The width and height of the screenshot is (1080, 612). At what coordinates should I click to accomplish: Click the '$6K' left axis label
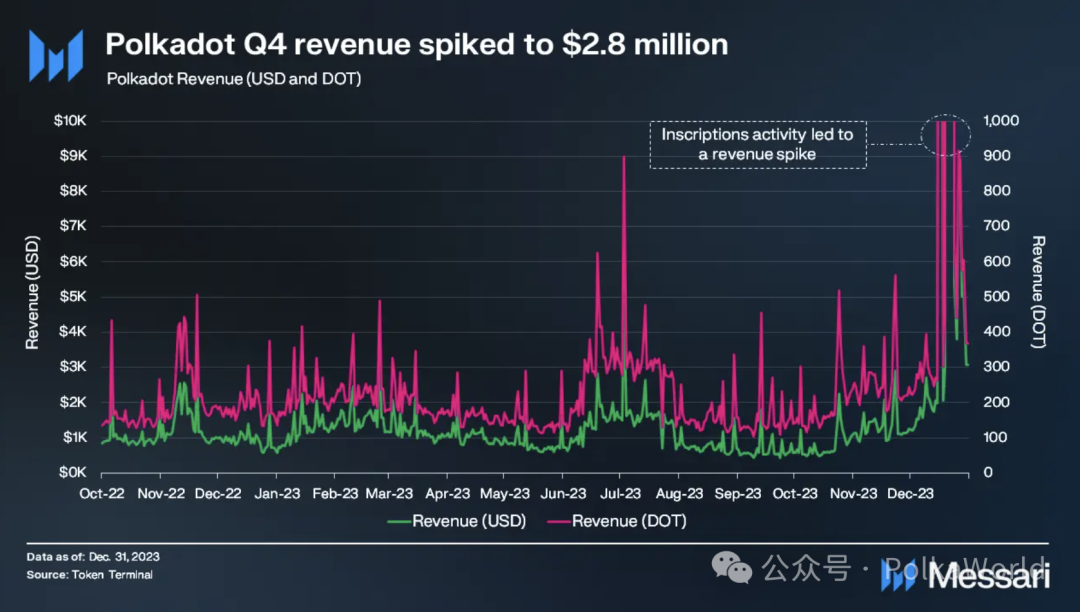tap(74, 262)
